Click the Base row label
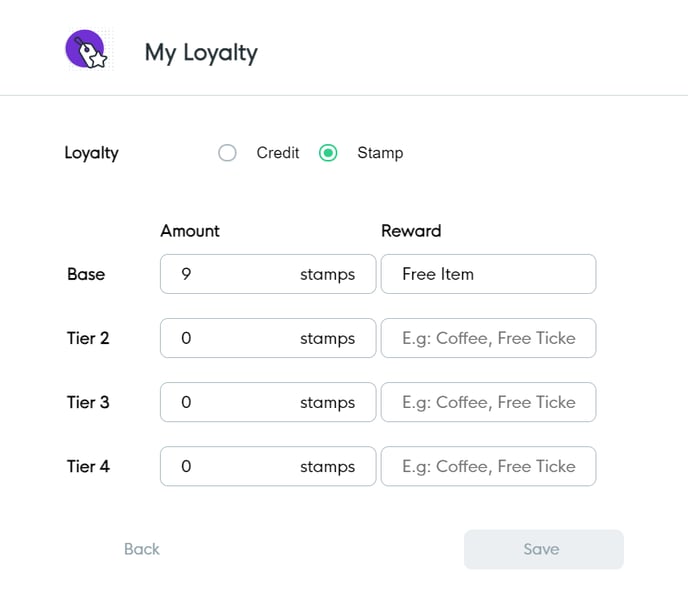The height and width of the screenshot is (612, 688). pos(86,274)
